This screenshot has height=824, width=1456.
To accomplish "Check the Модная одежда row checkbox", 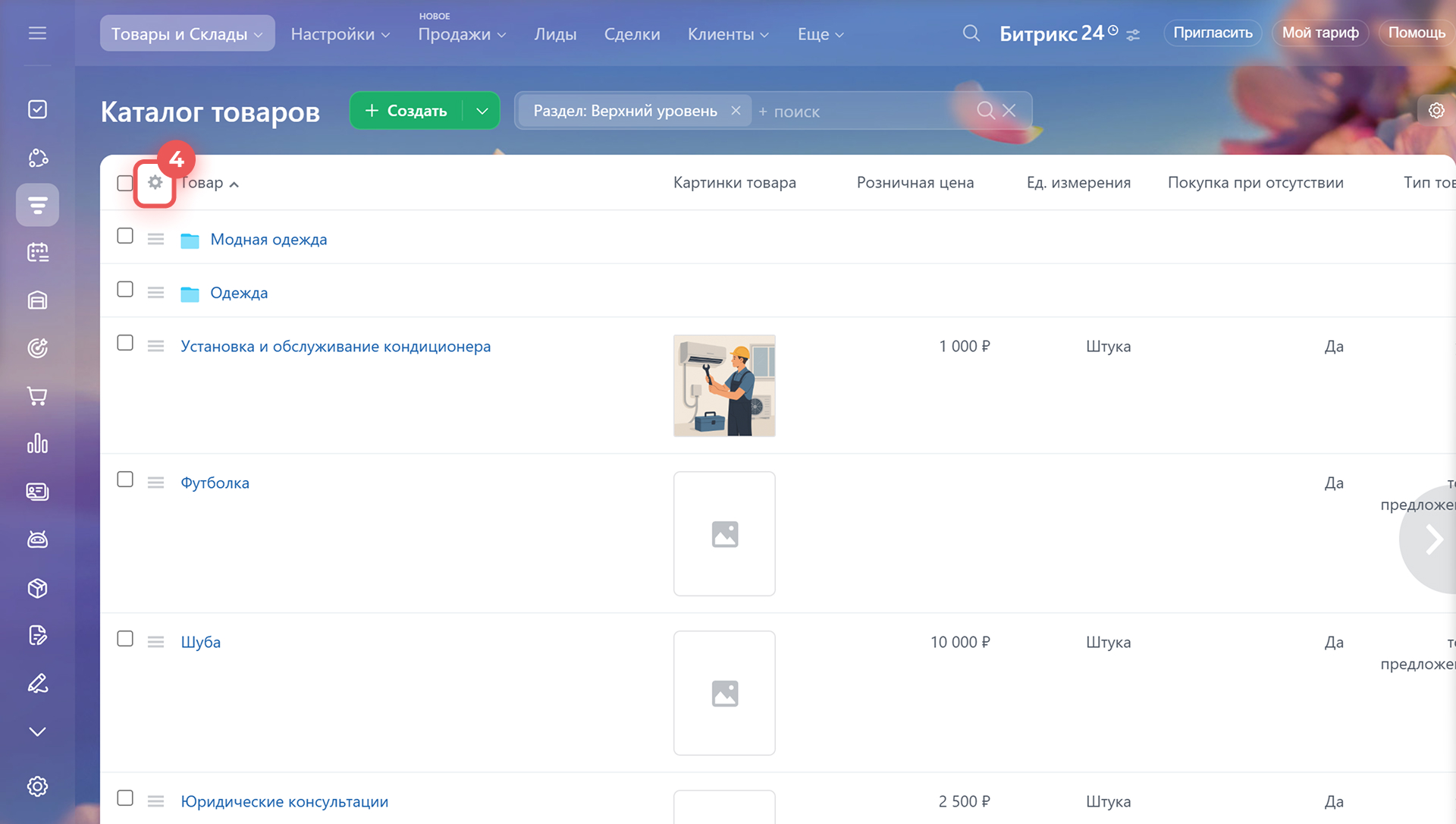I will (125, 236).
